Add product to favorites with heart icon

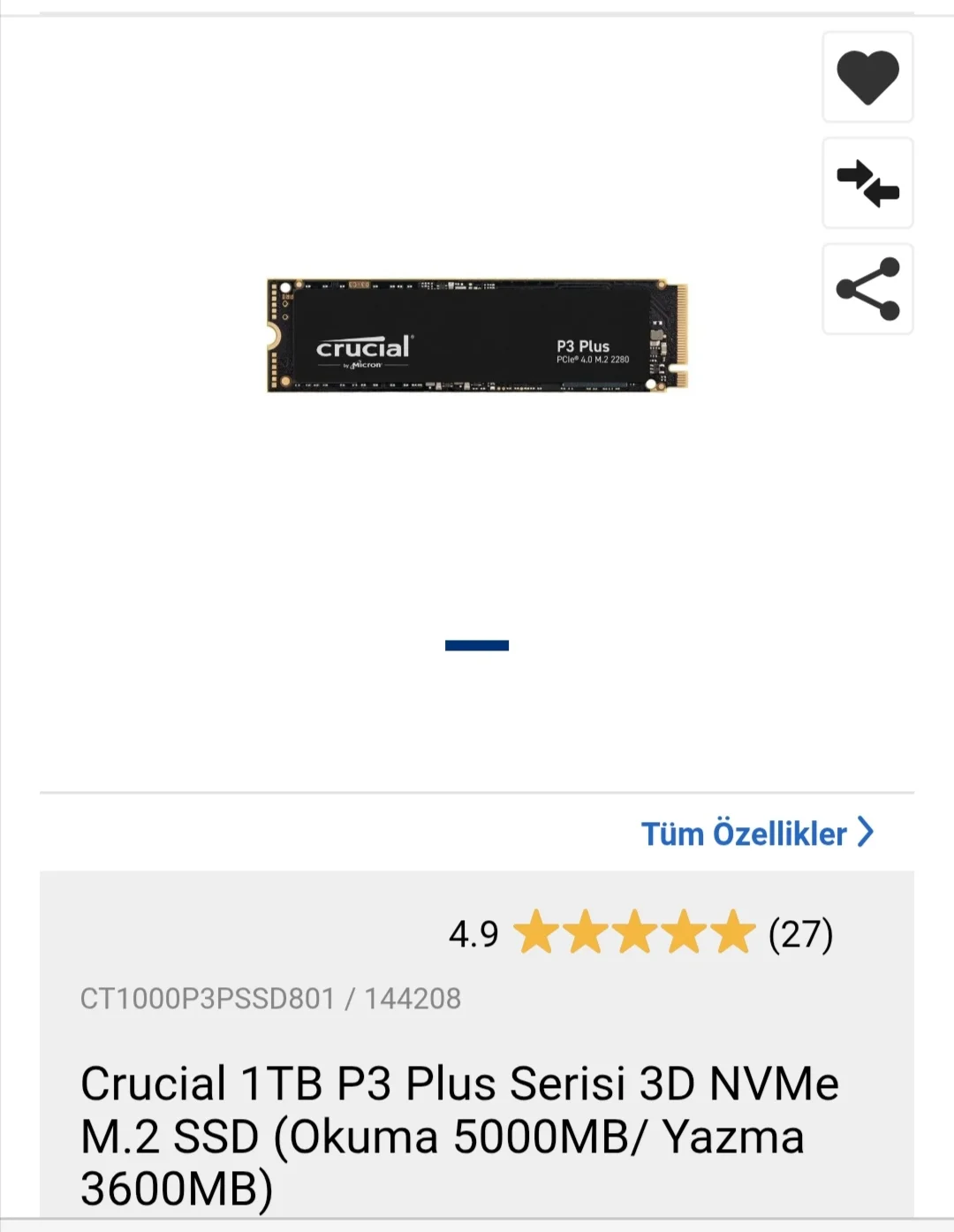pos(867,77)
